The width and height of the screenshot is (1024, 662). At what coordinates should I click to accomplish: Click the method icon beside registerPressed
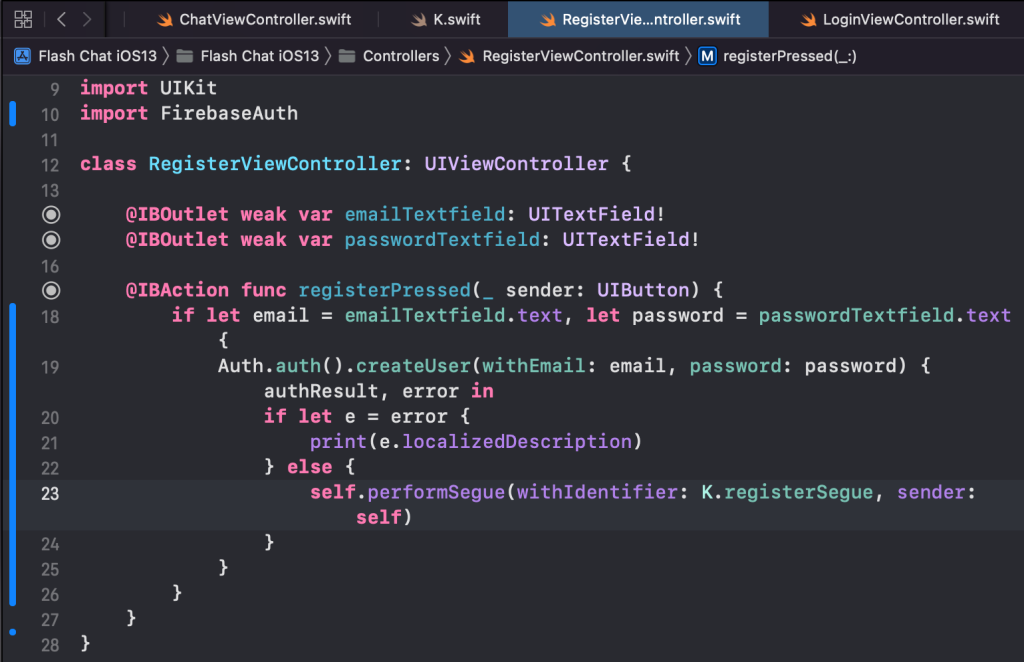coord(707,56)
